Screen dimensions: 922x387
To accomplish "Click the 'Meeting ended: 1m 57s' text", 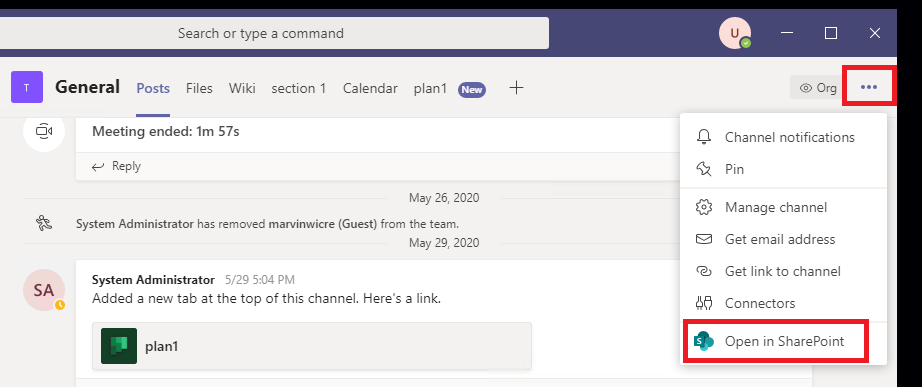I will pyautogui.click(x=166, y=131).
